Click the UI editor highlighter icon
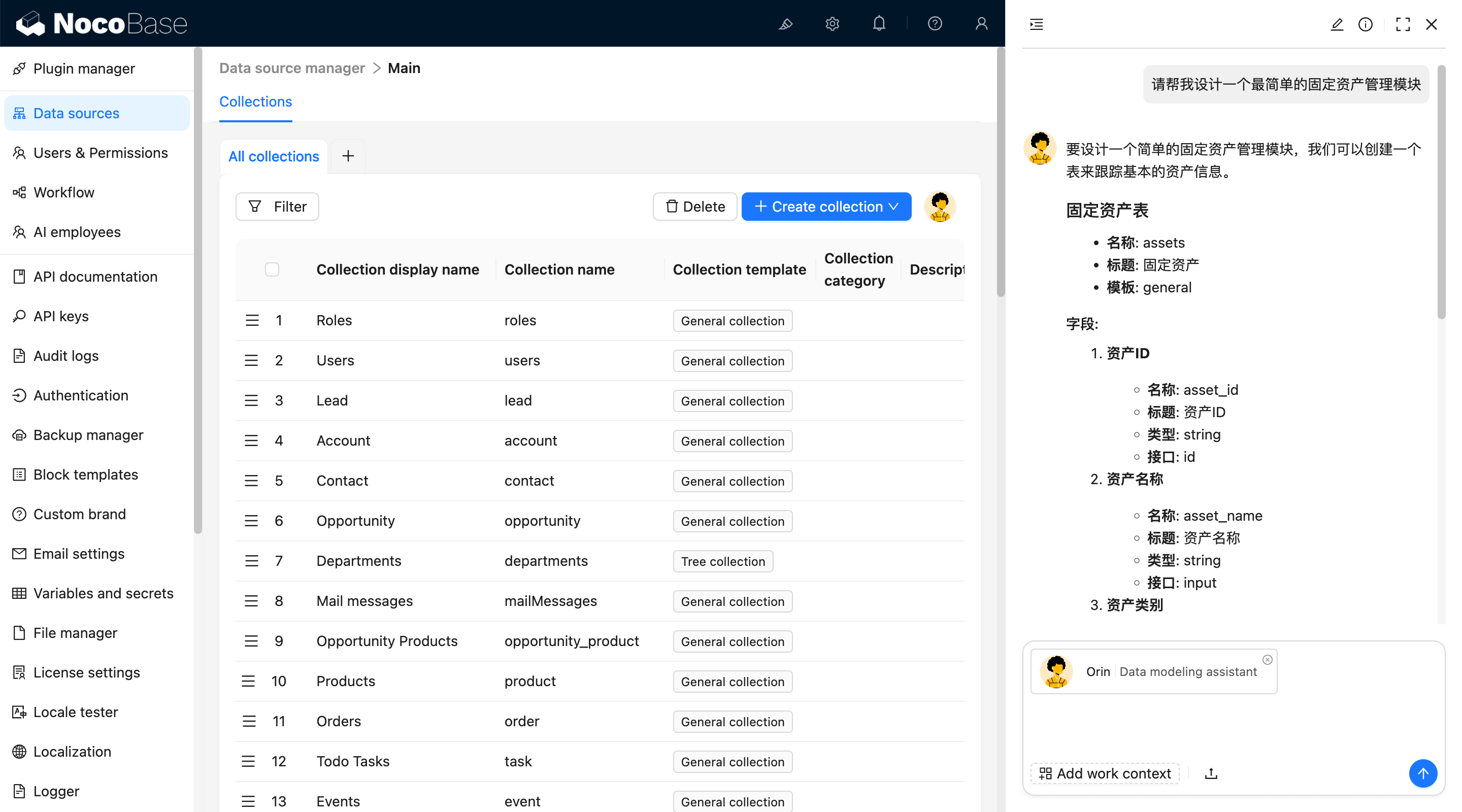1462x812 pixels. point(785,24)
